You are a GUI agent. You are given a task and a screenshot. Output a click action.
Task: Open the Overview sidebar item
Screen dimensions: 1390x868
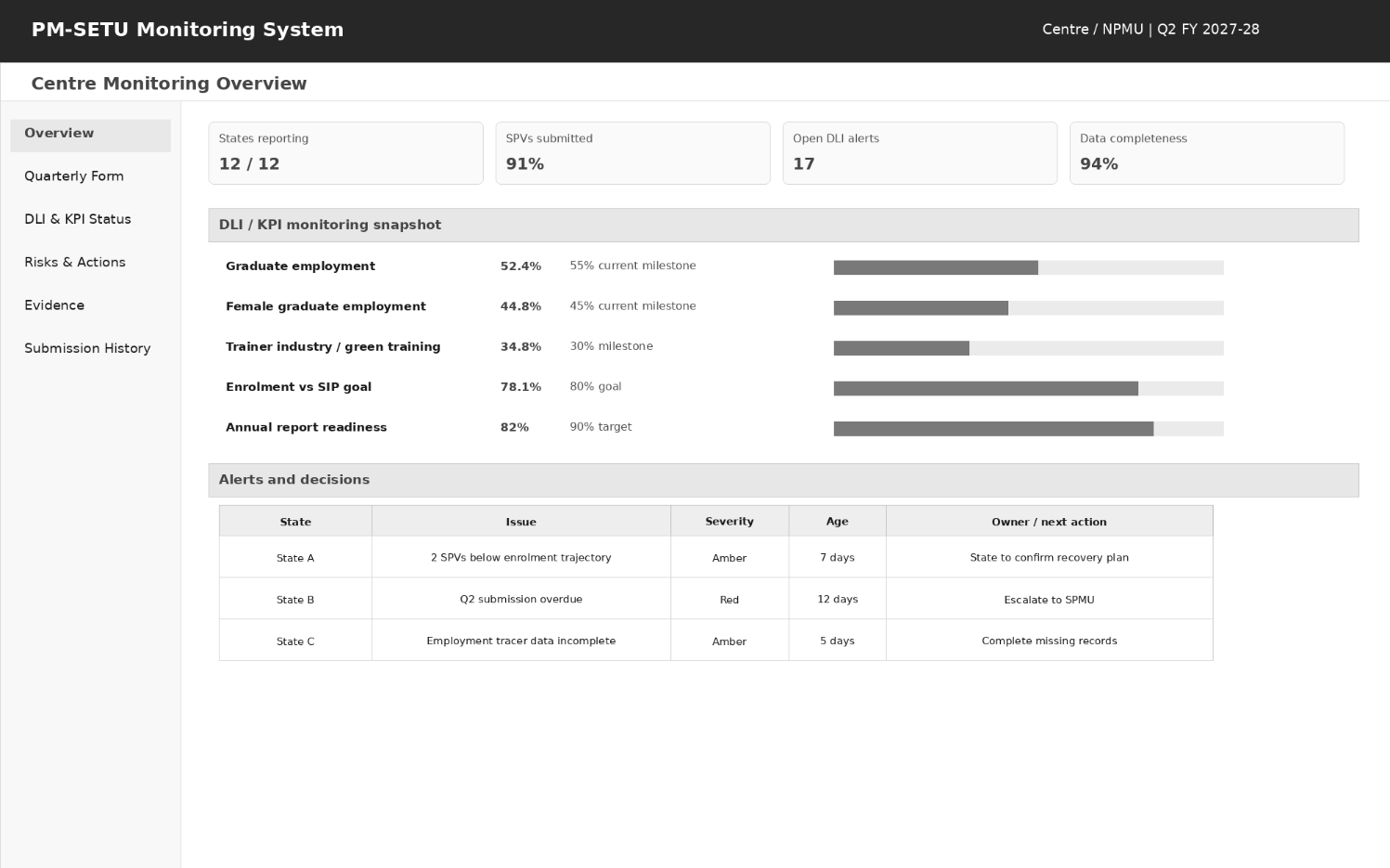click(x=90, y=135)
